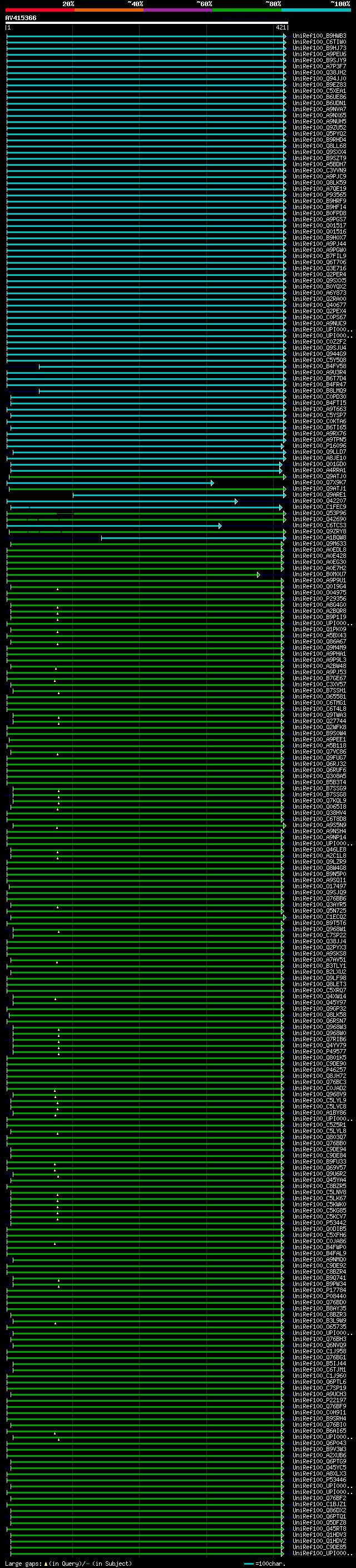Click the cyan alignment bar of UniRef100_Q42207
The width and height of the screenshot is (356, 1568).
pyautogui.click(x=122, y=502)
